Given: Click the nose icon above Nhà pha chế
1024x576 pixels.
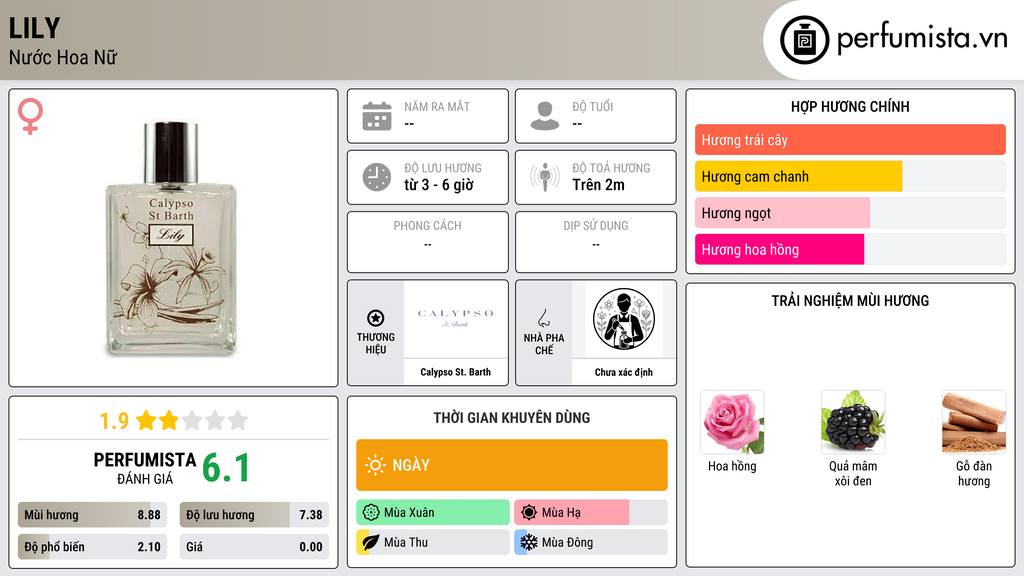Looking at the screenshot, I should coord(543,318).
